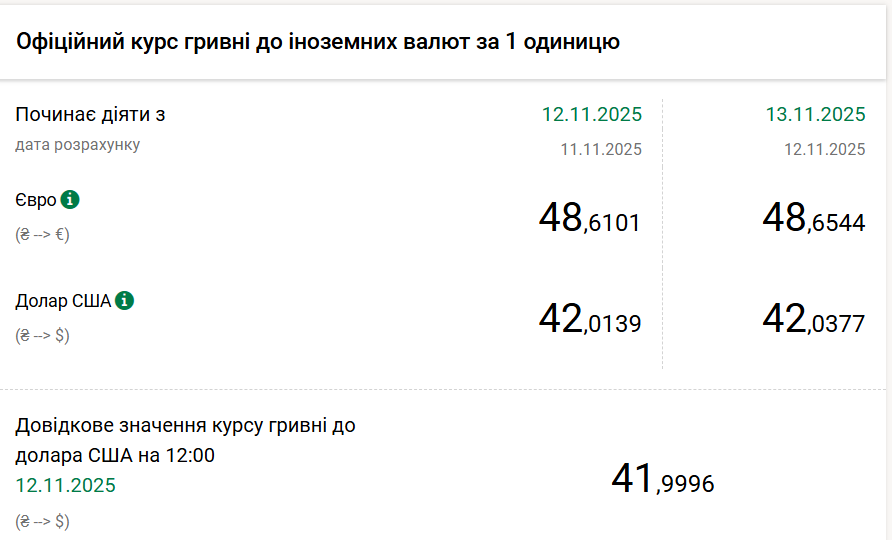Click the hryvnia-to-euro symbol notation
Viewport: 892px width, 540px height.
click(x=42, y=236)
